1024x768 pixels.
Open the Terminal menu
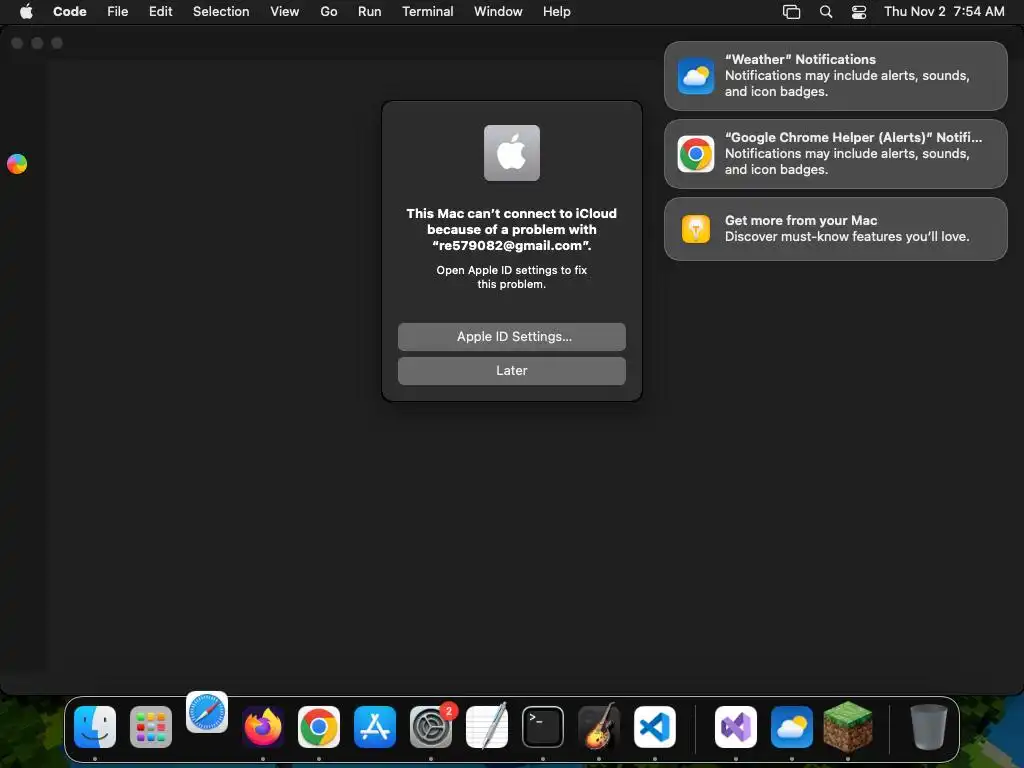tap(428, 12)
